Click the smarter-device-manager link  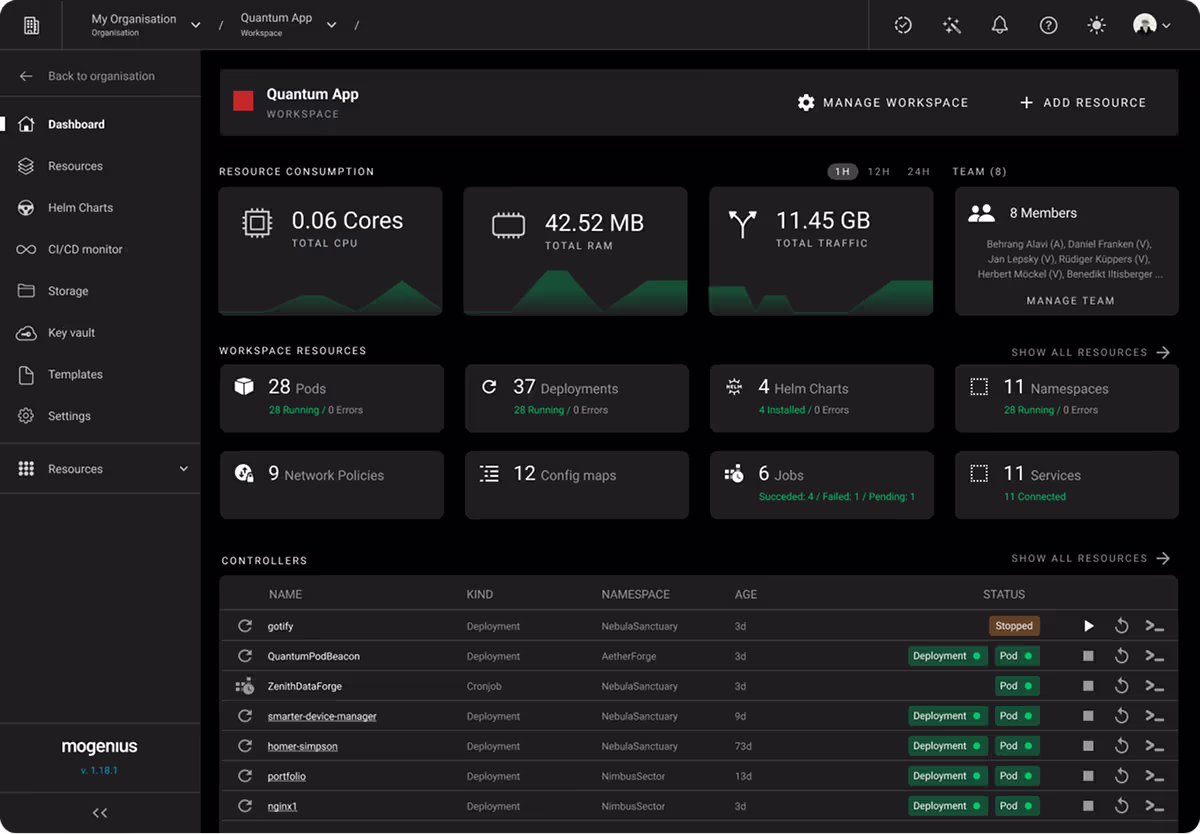(x=322, y=716)
